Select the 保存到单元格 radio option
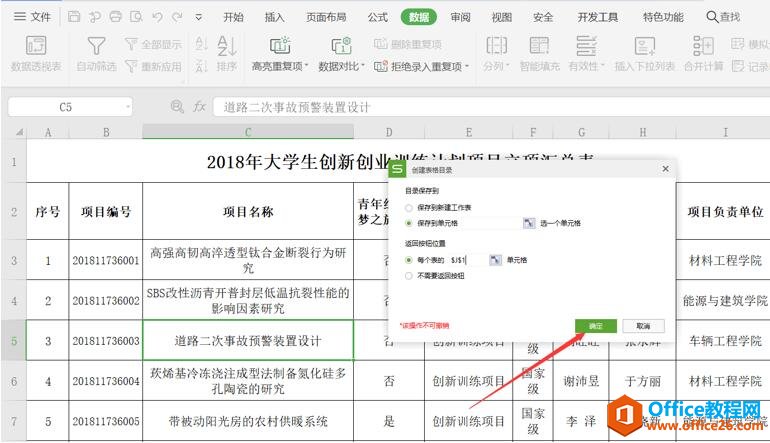 (x=408, y=222)
